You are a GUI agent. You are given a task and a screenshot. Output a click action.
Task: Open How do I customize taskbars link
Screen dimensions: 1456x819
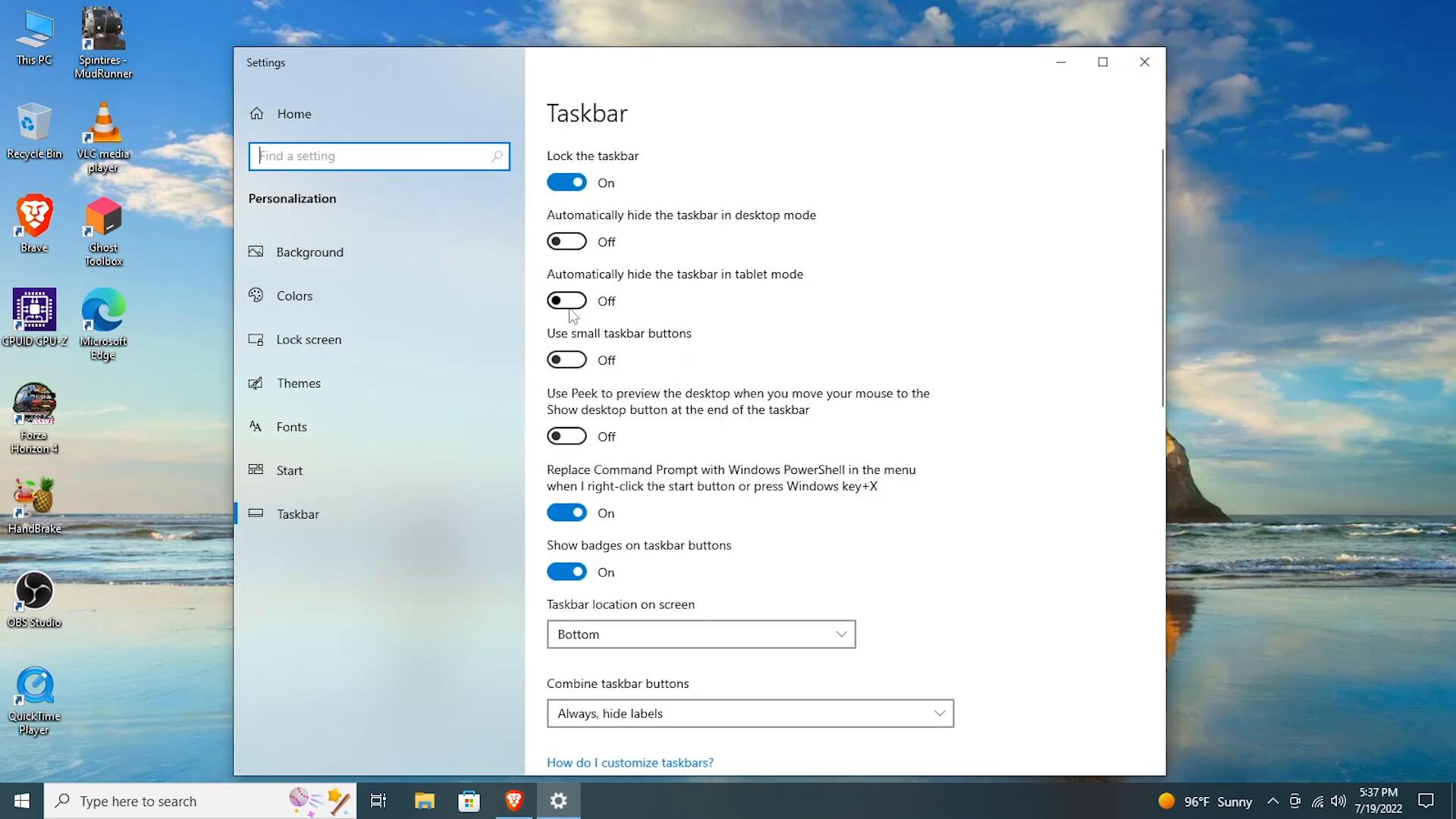click(x=629, y=763)
